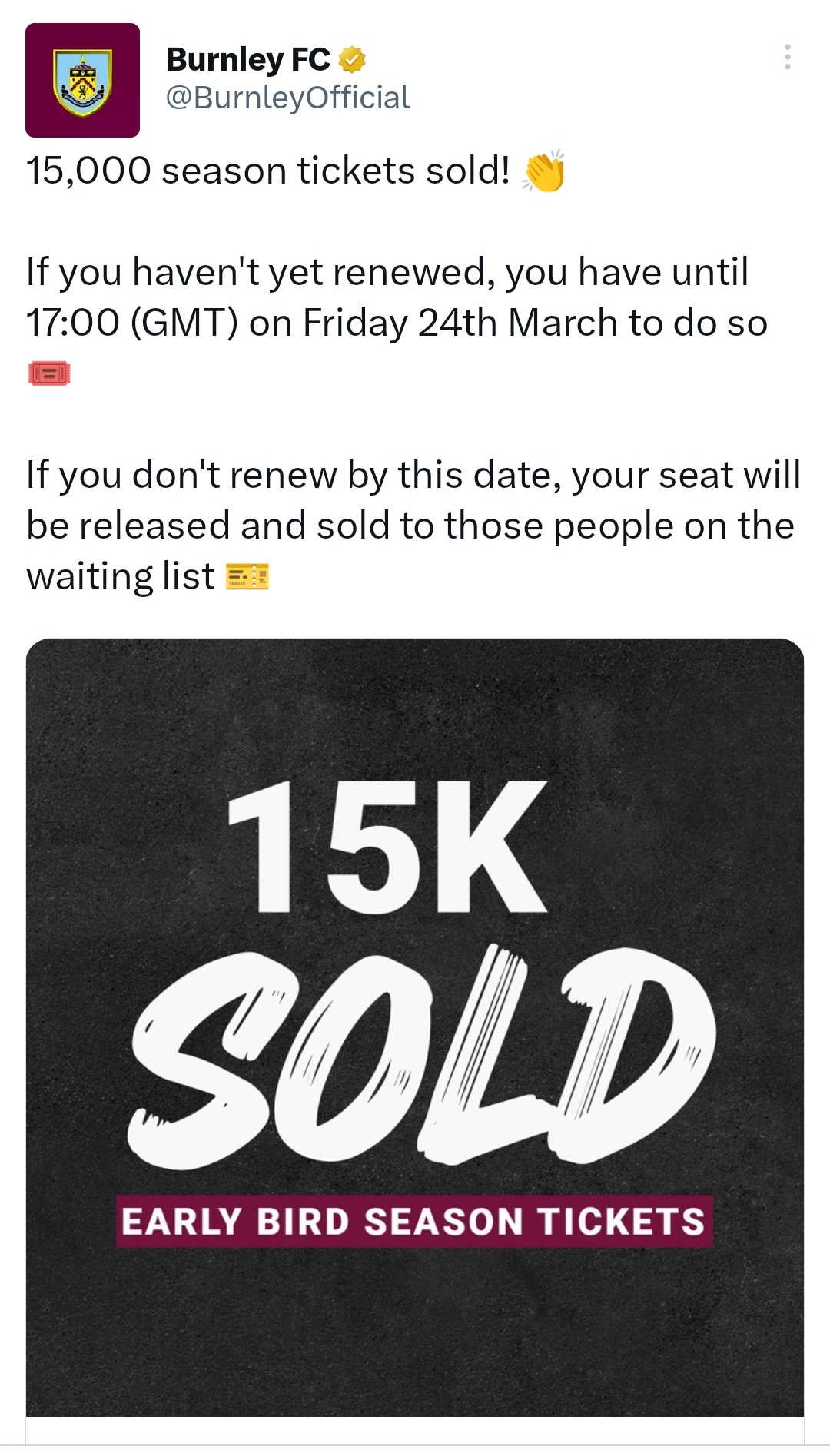Open the @BurnleyOfficial handle
The width and height of the screenshot is (830, 1456).
tap(287, 98)
